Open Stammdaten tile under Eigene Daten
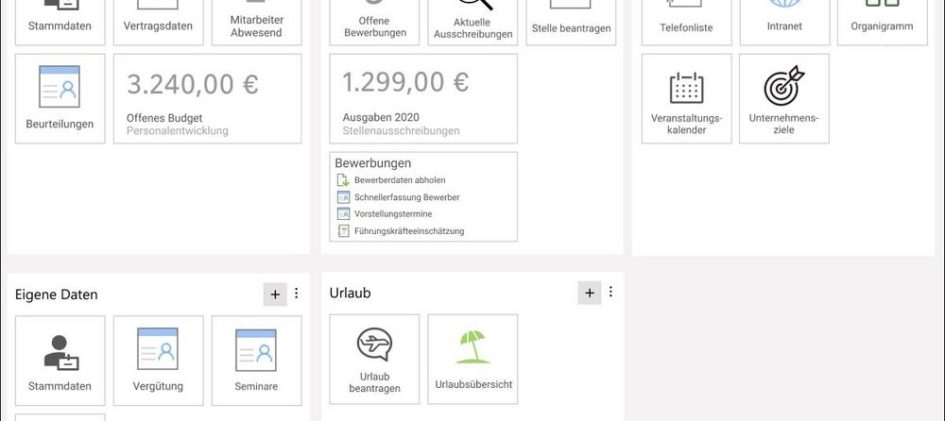The width and height of the screenshot is (945, 421). click(x=60, y=361)
